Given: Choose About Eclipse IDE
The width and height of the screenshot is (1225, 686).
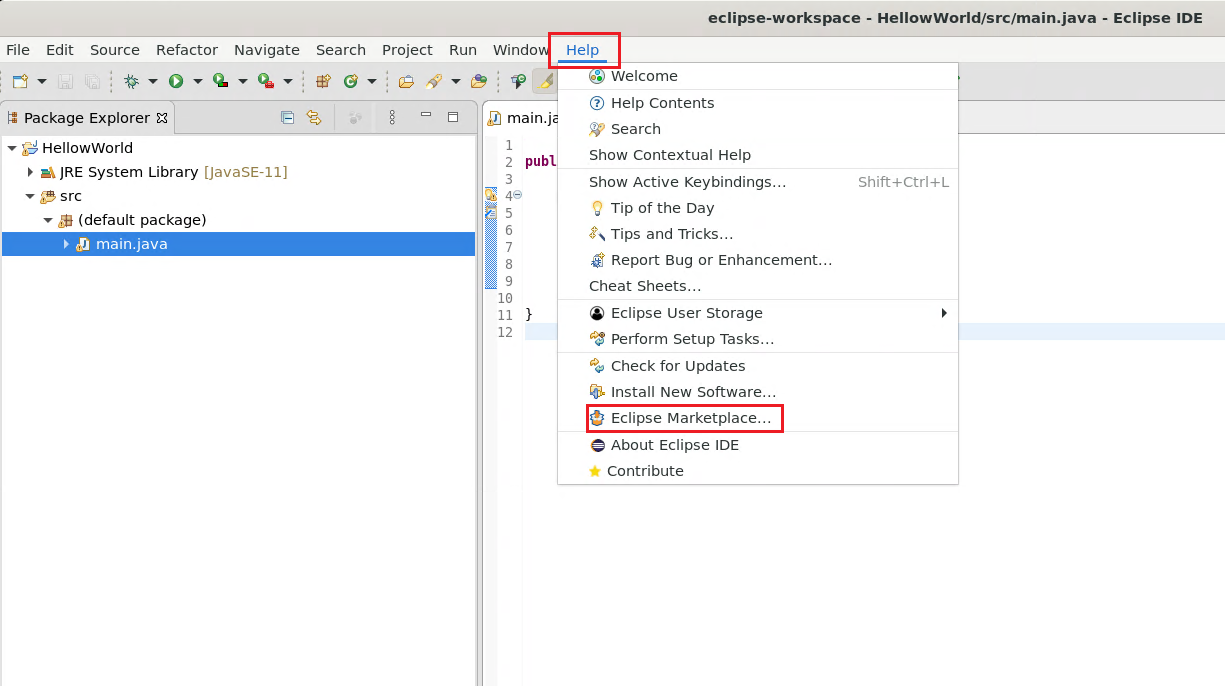Looking at the screenshot, I should tap(758, 445).
